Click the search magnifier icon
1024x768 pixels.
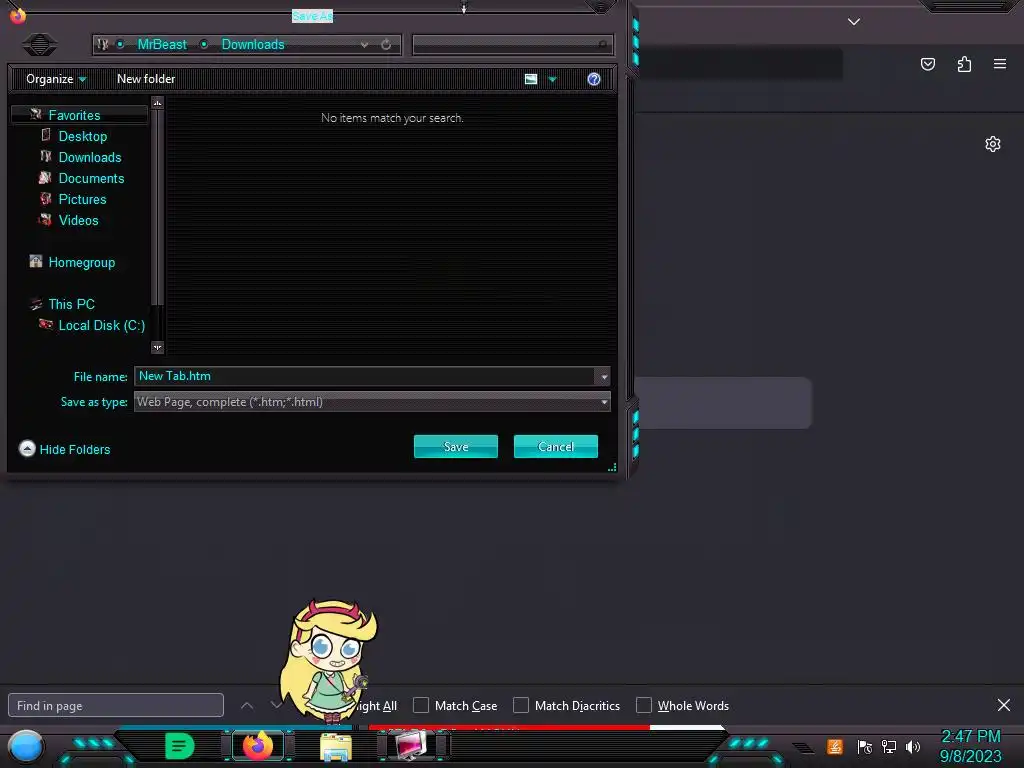(603, 44)
